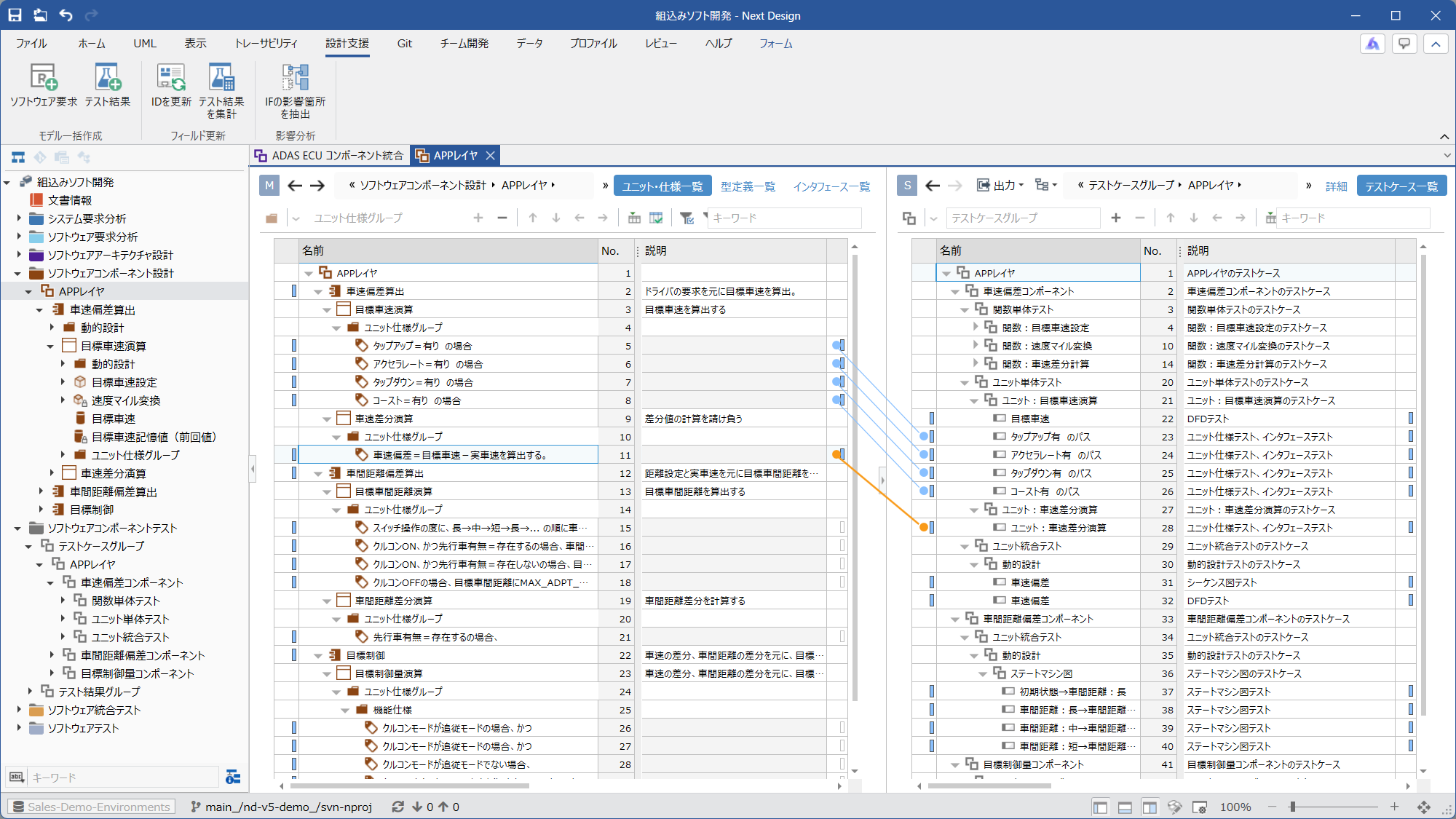Viewport: 1456px width, 819px height.
Task: Toggle the left navigation pane layout button
Action: [1100, 807]
